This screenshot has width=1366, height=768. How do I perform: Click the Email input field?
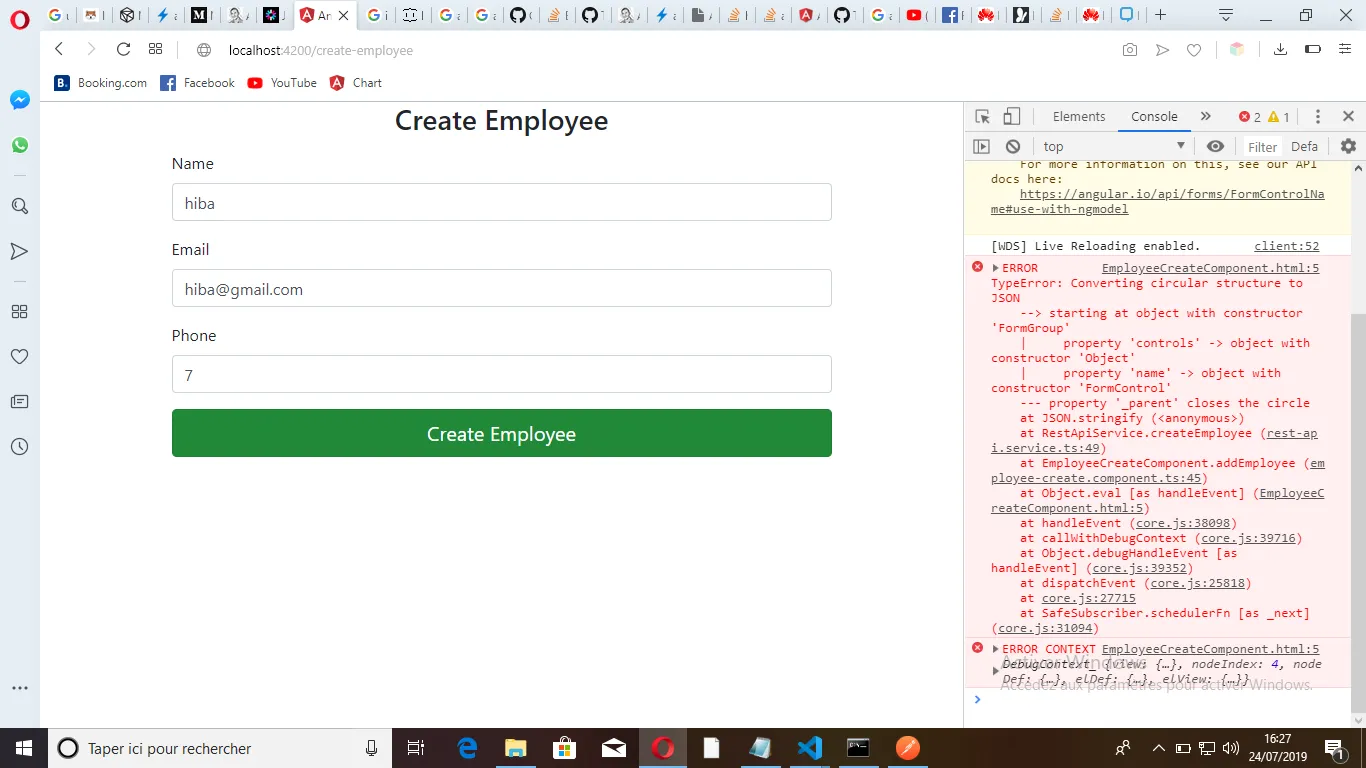[502, 288]
